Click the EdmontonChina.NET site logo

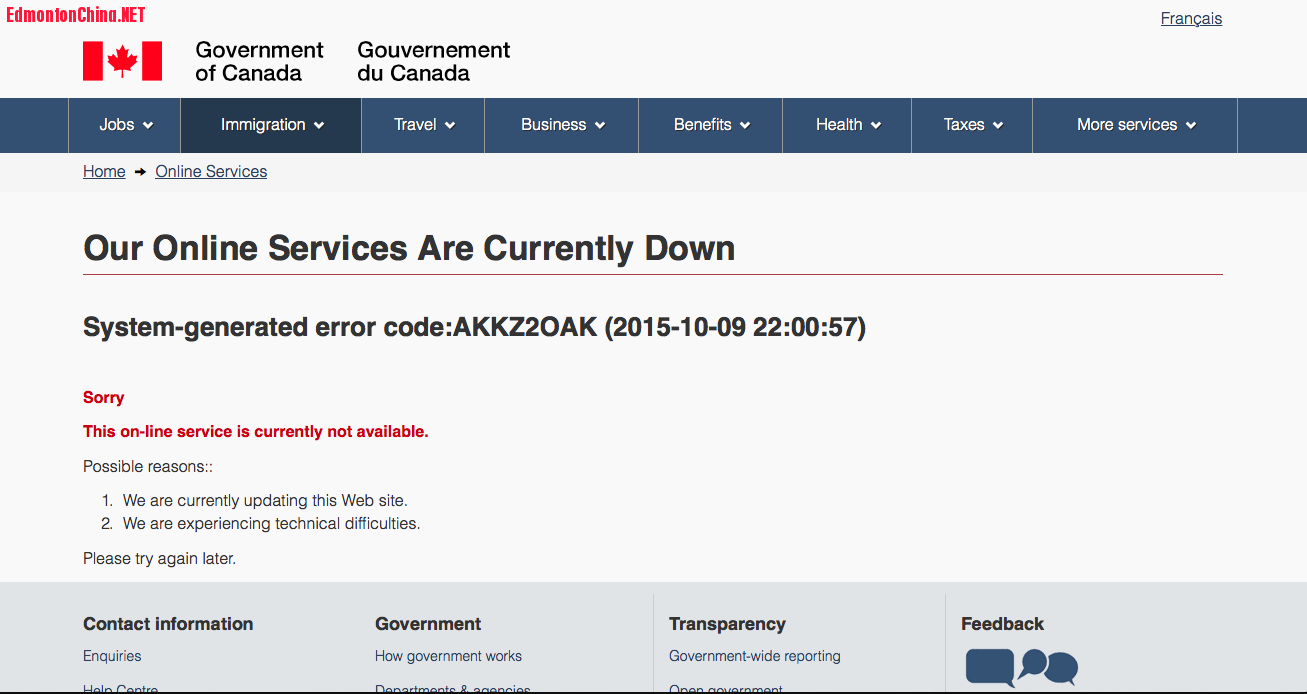pos(74,14)
